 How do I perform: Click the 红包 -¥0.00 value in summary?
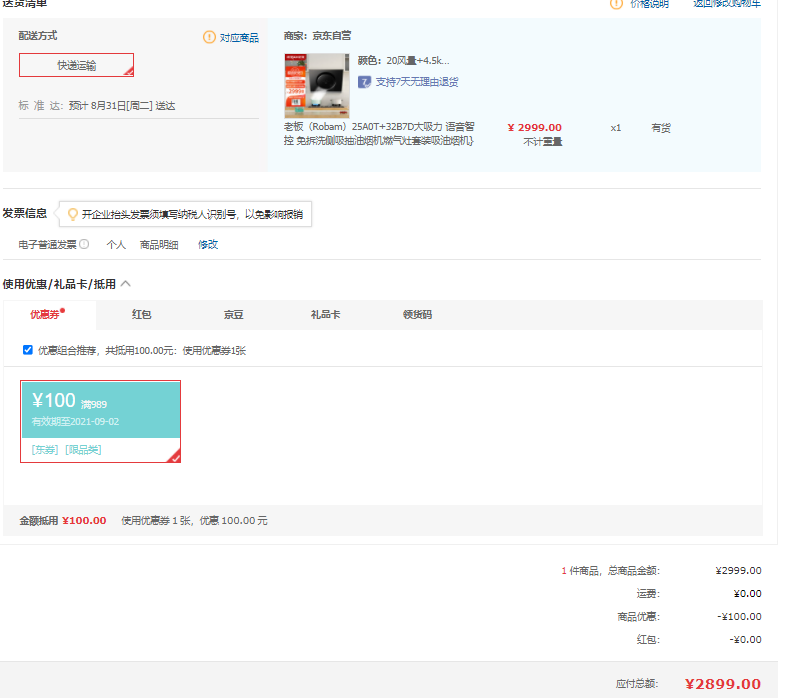point(745,639)
